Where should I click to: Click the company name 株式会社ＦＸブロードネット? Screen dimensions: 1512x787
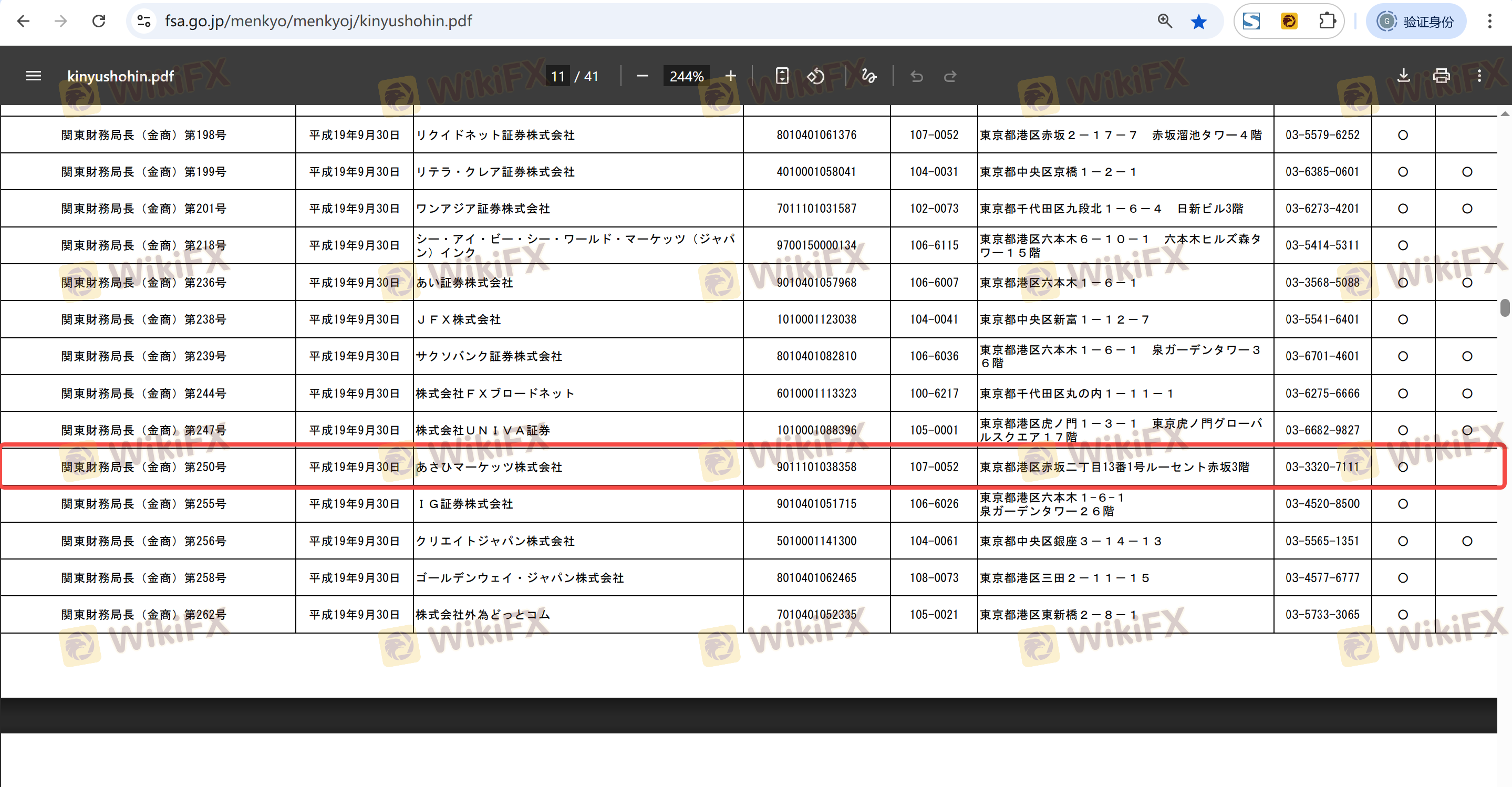[495, 394]
